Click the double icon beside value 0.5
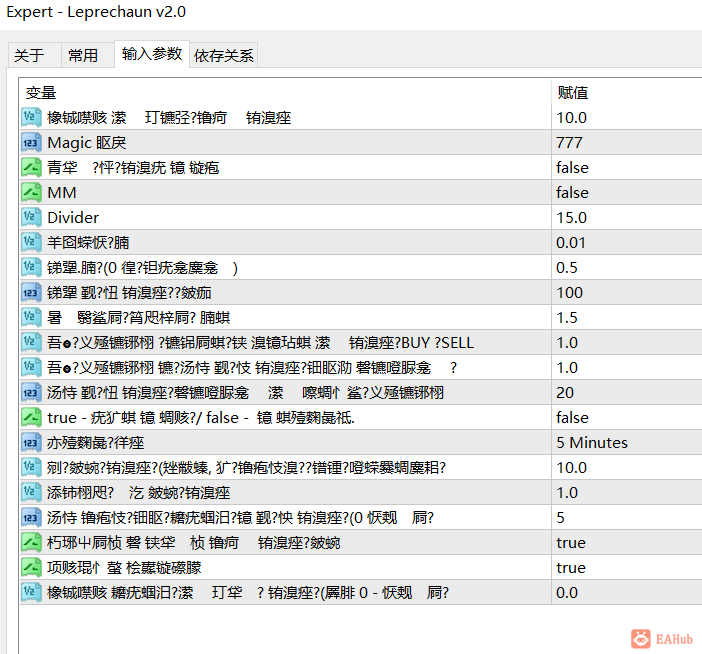Screen dimensions: 702x654 point(31,268)
